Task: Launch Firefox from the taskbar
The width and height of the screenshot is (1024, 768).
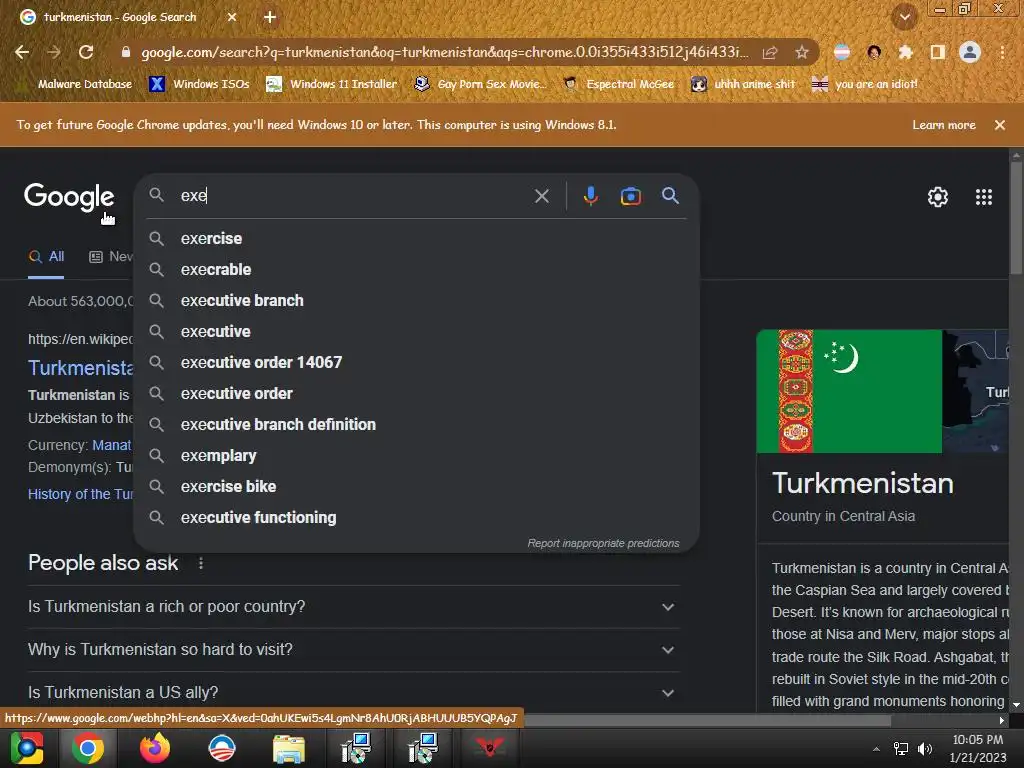Action: point(155,748)
